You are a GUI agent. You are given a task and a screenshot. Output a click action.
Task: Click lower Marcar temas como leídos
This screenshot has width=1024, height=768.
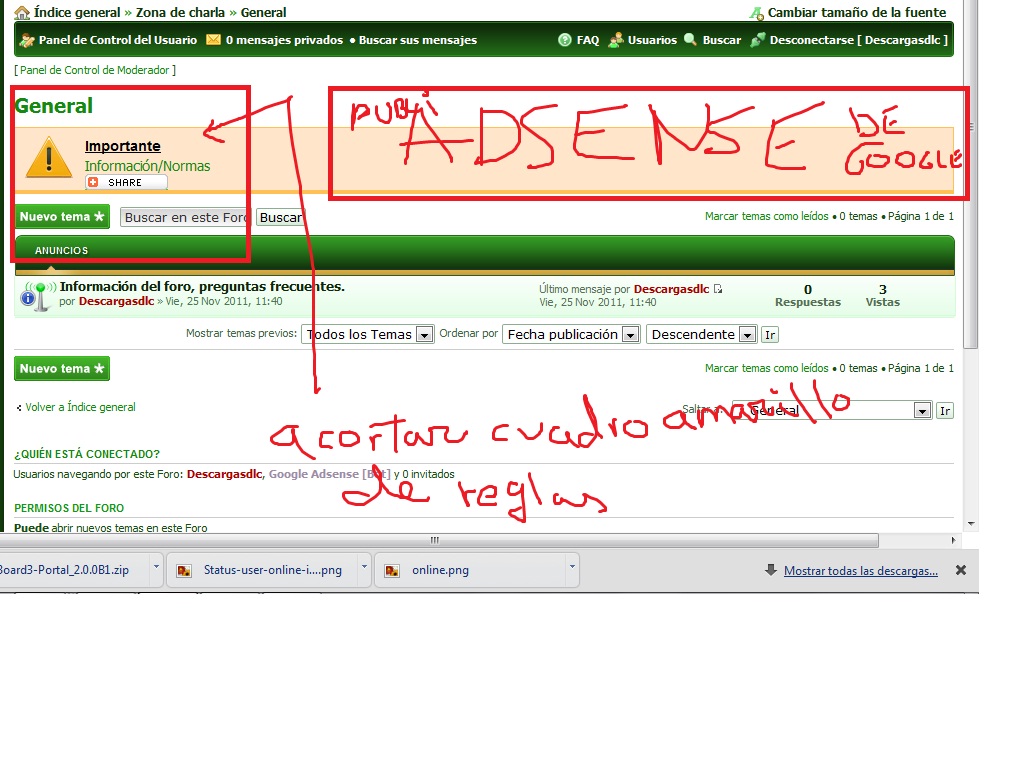(x=766, y=368)
